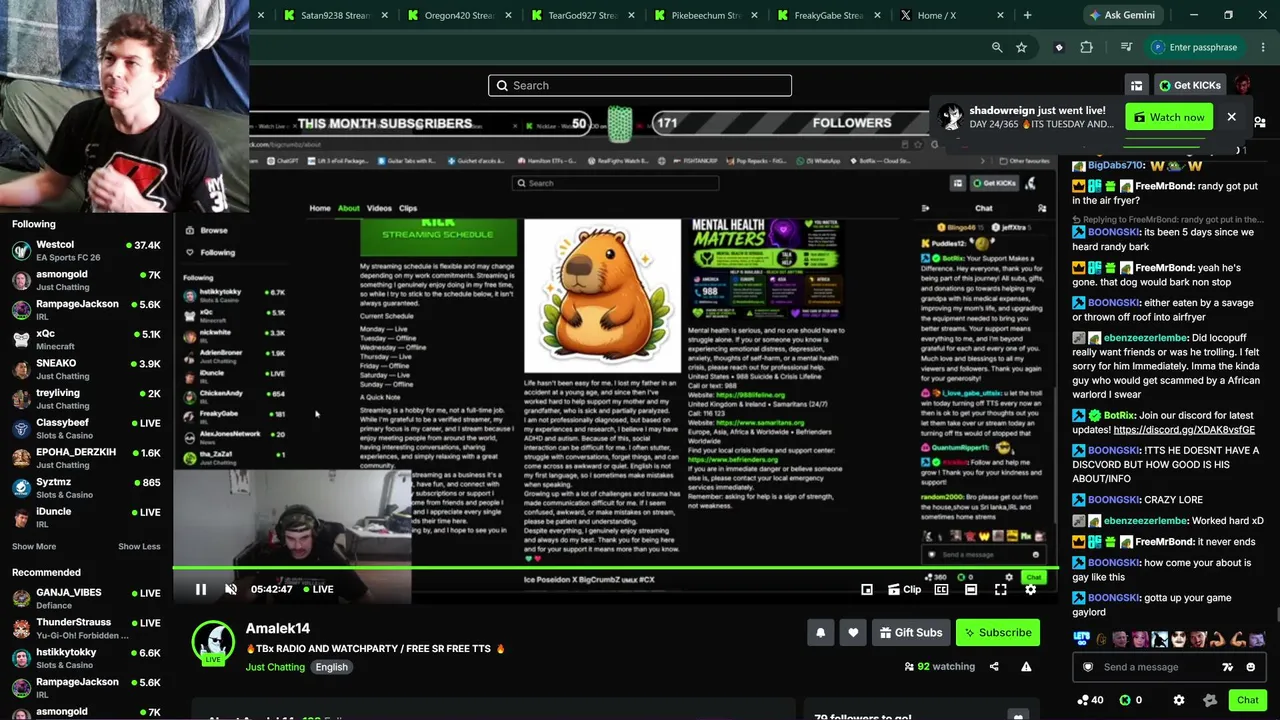This screenshot has height=720, width=1280.
Task: Focus the Kick Search field
Action: coord(640,85)
